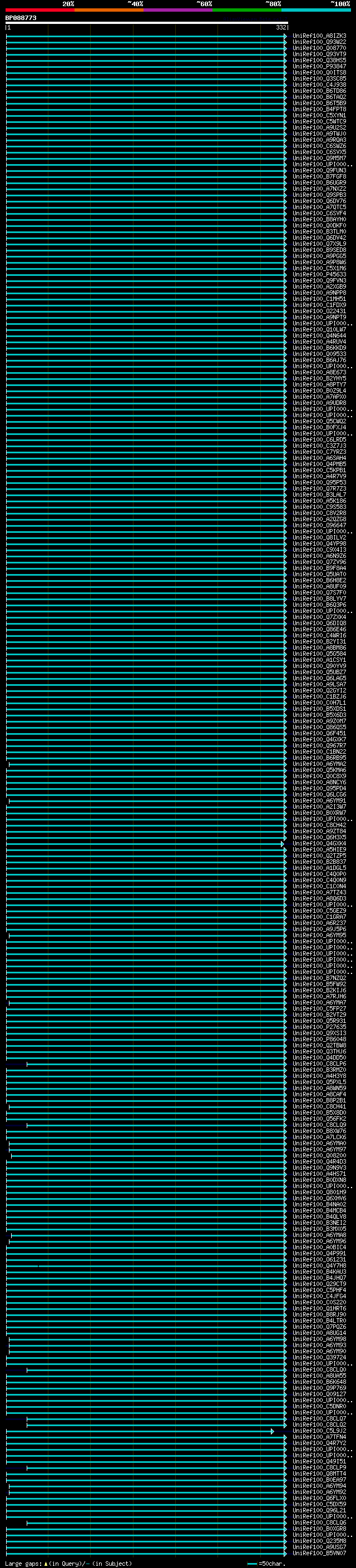Click UniRef100_A9U2S2 in the hit list
Image resolution: width=356 pixels, height=1568 pixels.
[x=319, y=128]
